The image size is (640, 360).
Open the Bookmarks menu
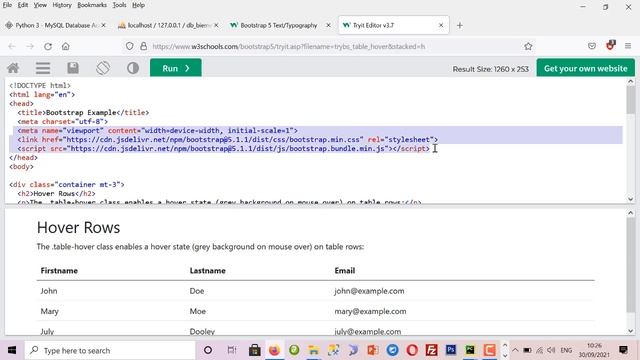[x=92, y=5]
